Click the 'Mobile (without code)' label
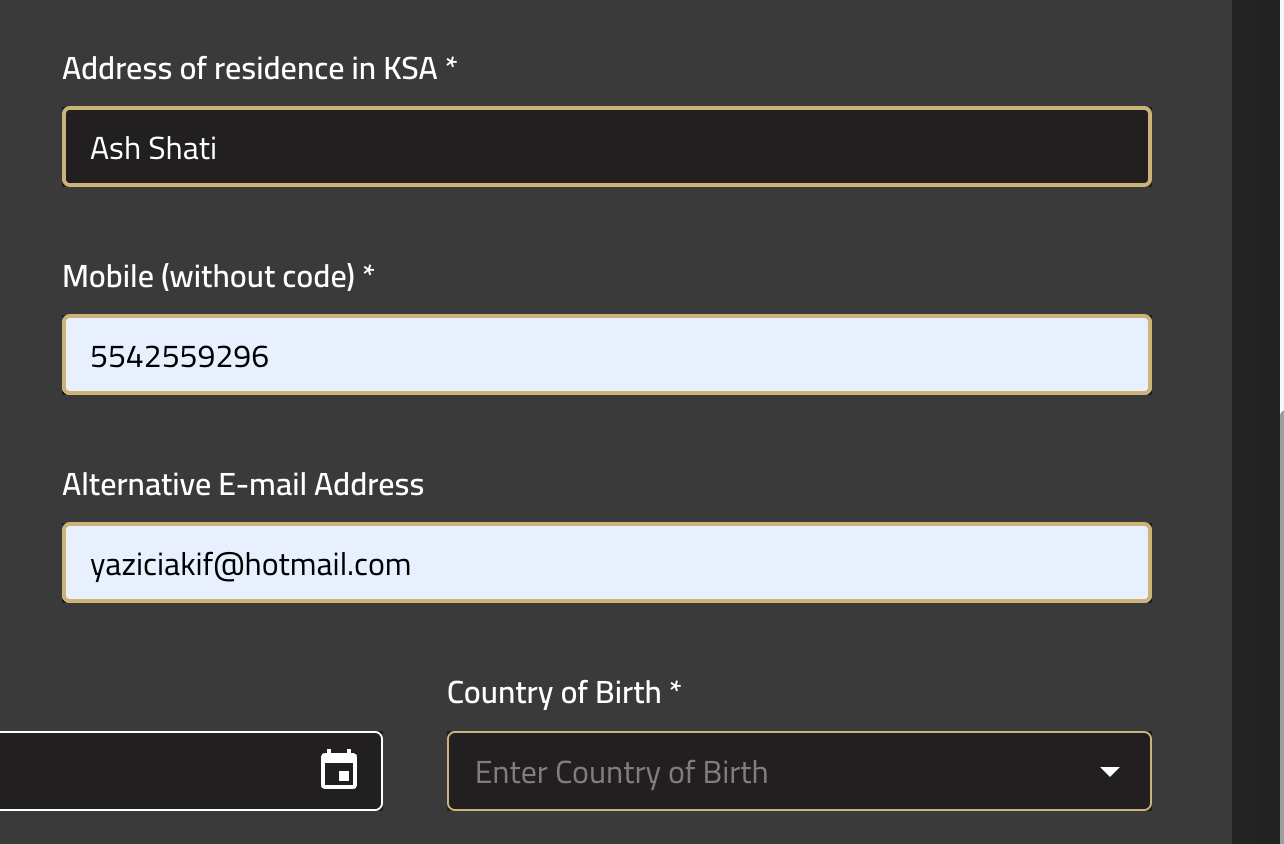 coord(208,276)
